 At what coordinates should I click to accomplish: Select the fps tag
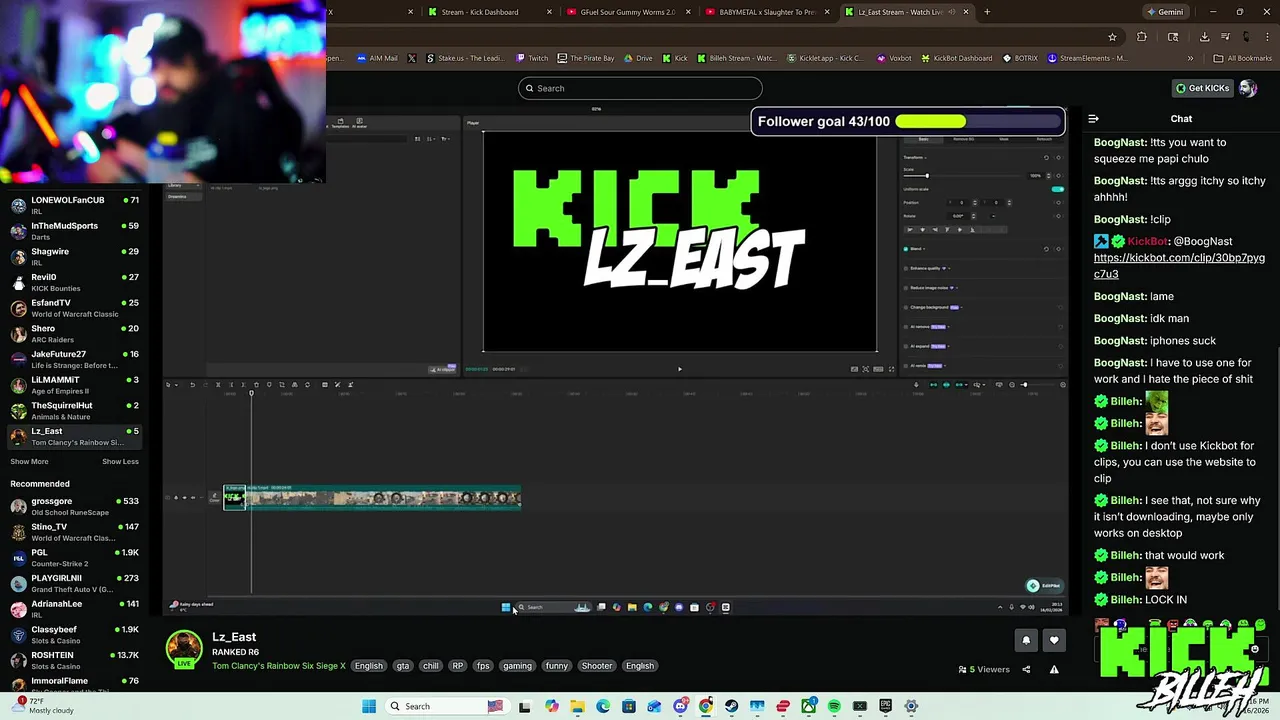coord(483,666)
